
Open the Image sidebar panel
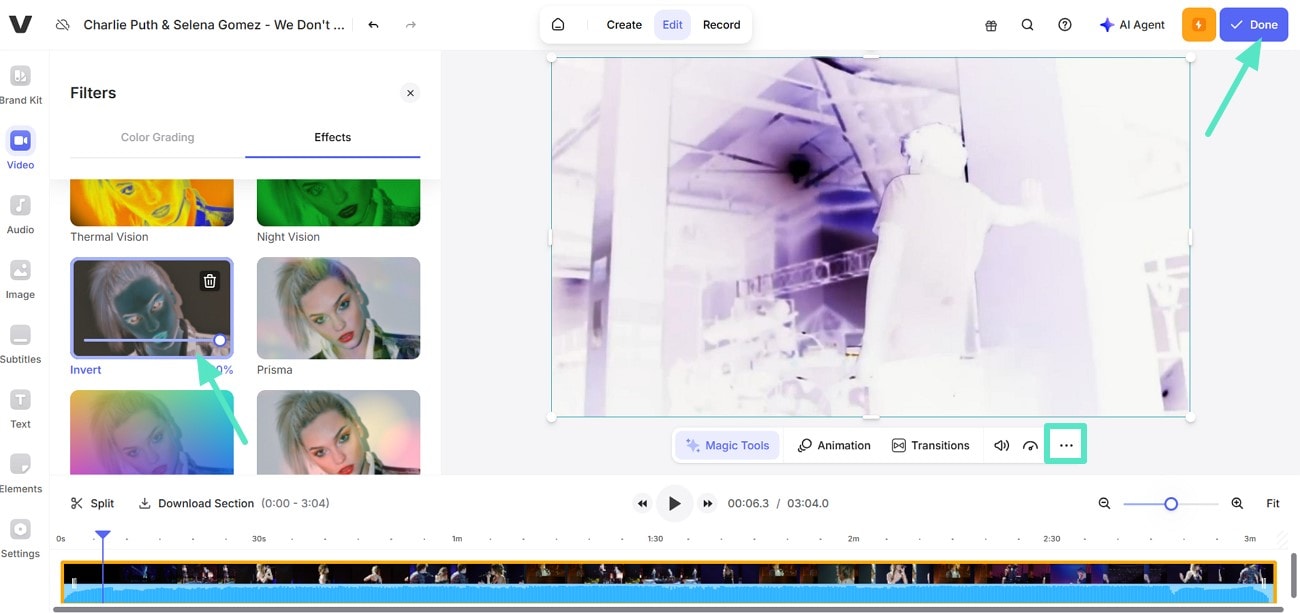click(x=21, y=279)
